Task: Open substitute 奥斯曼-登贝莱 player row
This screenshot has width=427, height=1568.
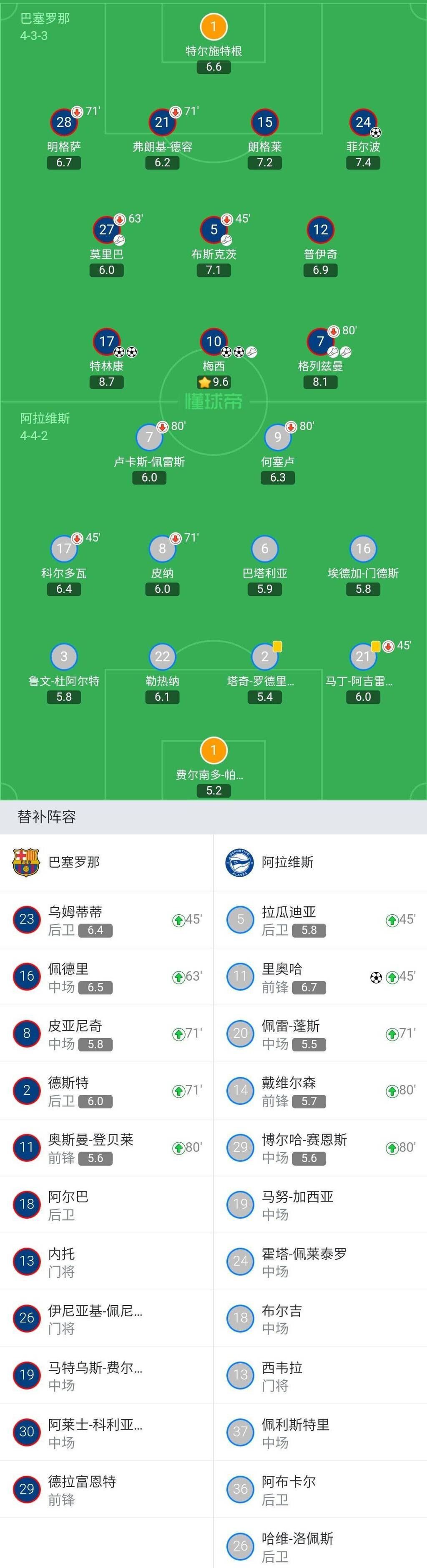Action: (107, 1148)
